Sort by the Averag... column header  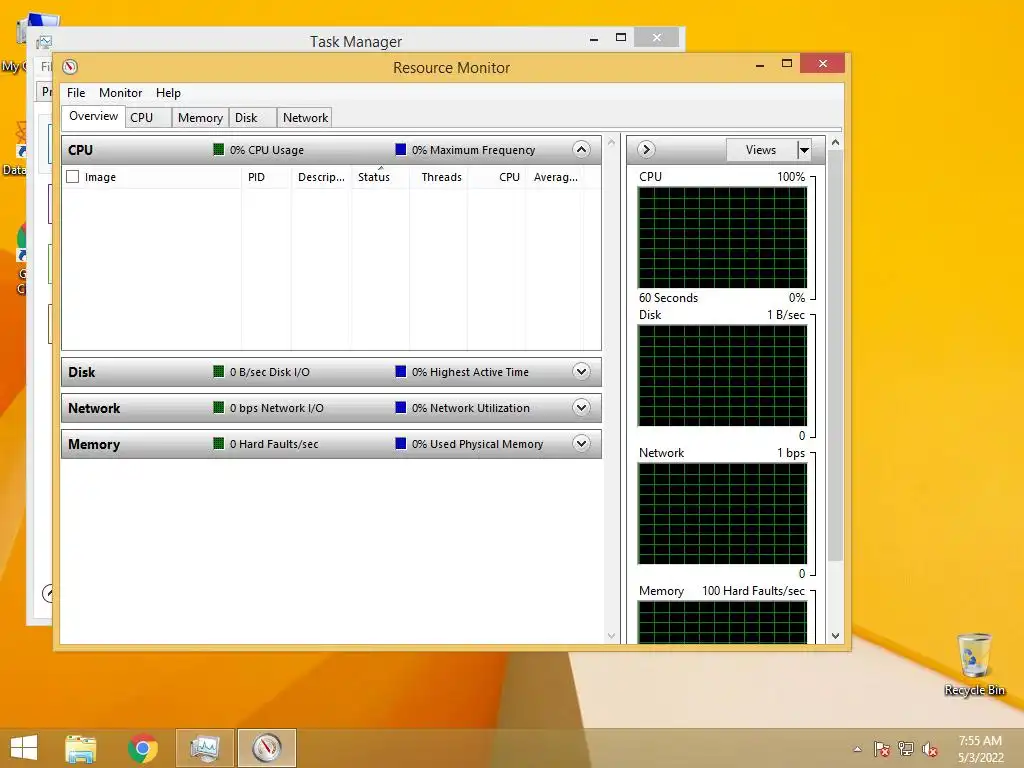554,177
